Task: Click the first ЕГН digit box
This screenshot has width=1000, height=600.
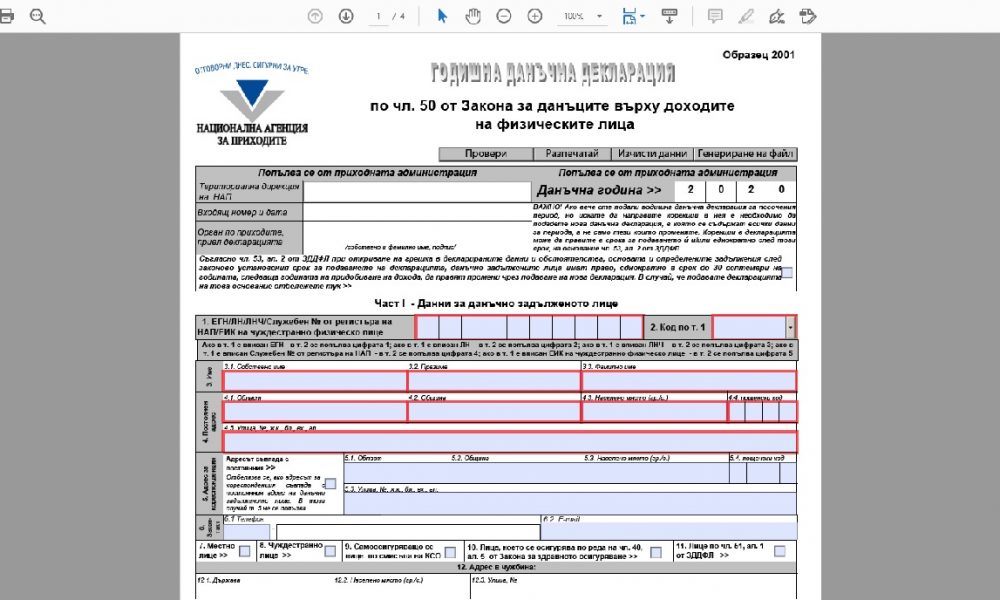Action: 427,327
